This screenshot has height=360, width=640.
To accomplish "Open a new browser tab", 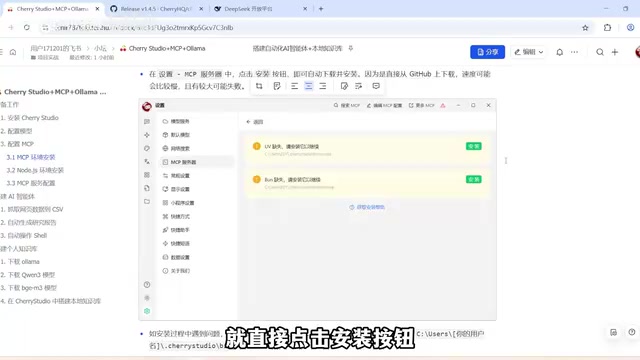I will coord(321,9).
